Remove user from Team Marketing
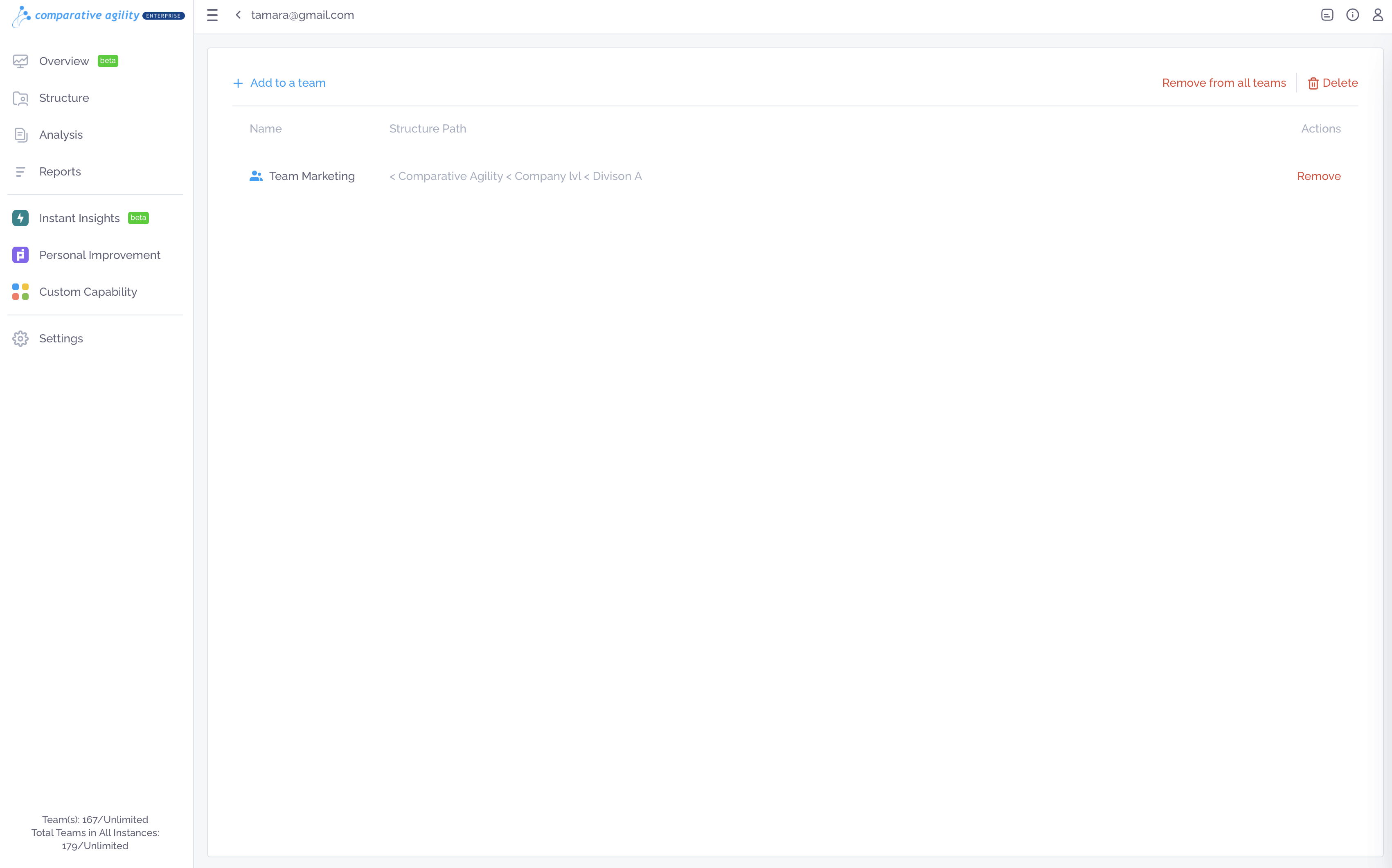Image resolution: width=1392 pixels, height=868 pixels. (1318, 176)
